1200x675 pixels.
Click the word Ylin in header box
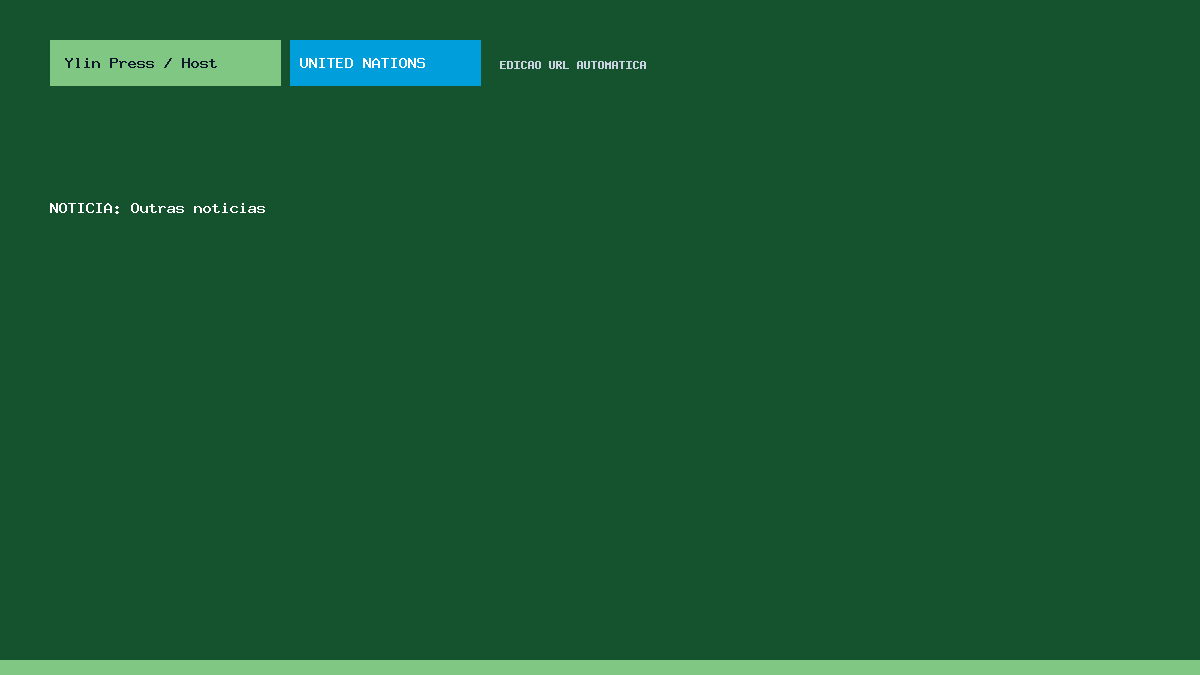[82, 63]
